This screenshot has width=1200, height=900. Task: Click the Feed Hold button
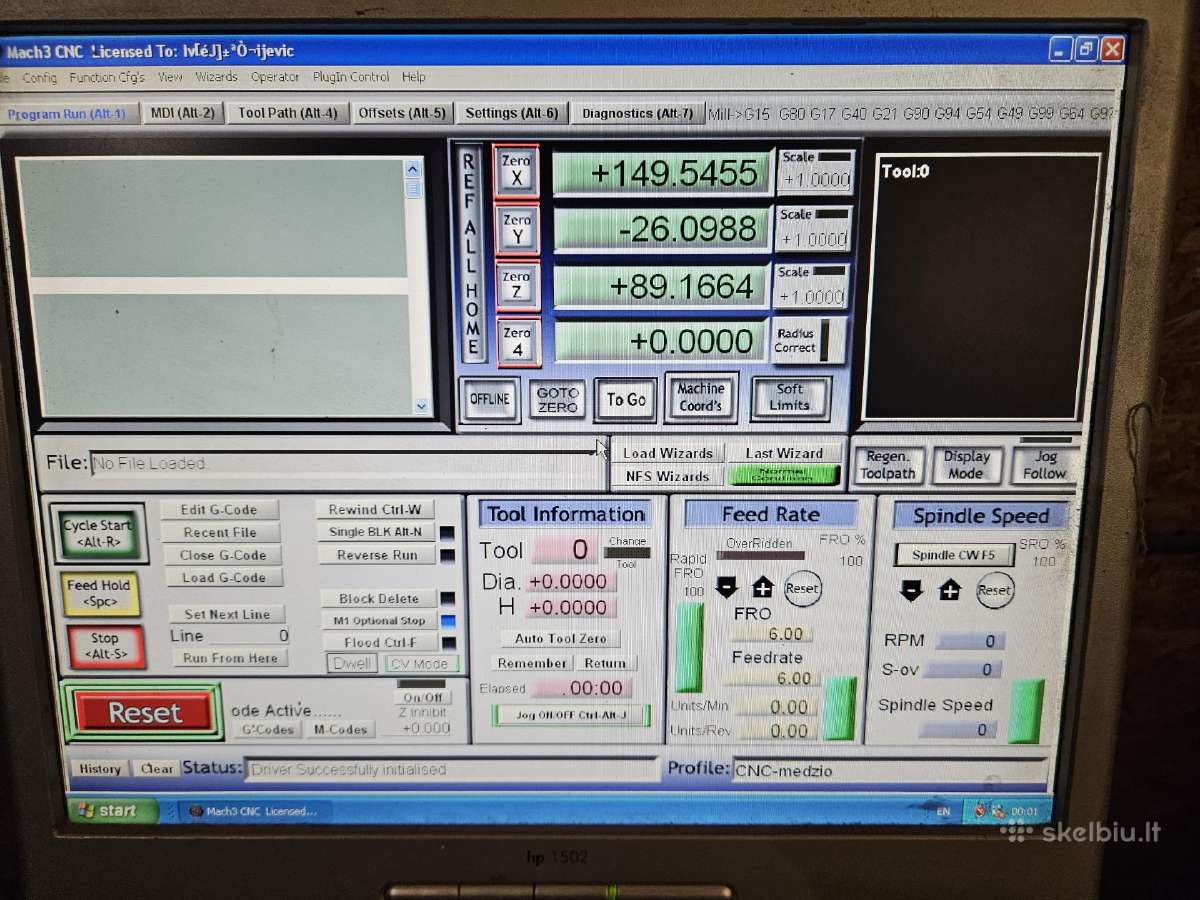tap(98, 594)
